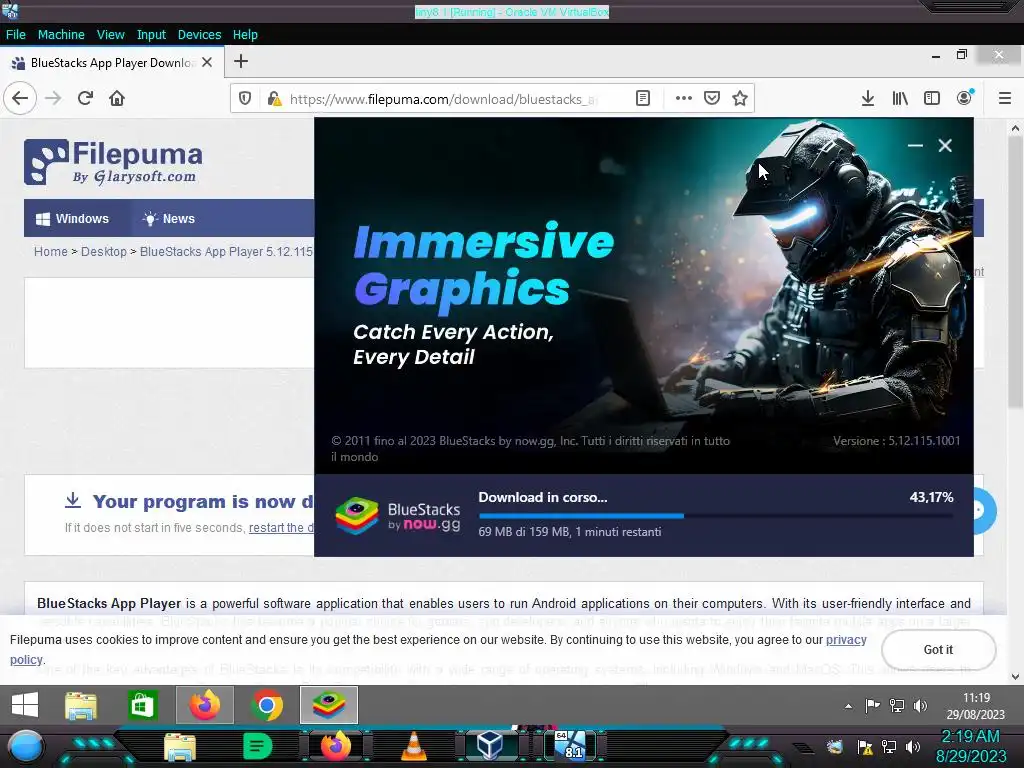Open Firefox account icon
This screenshot has width=1024, height=768.
pos(965,99)
